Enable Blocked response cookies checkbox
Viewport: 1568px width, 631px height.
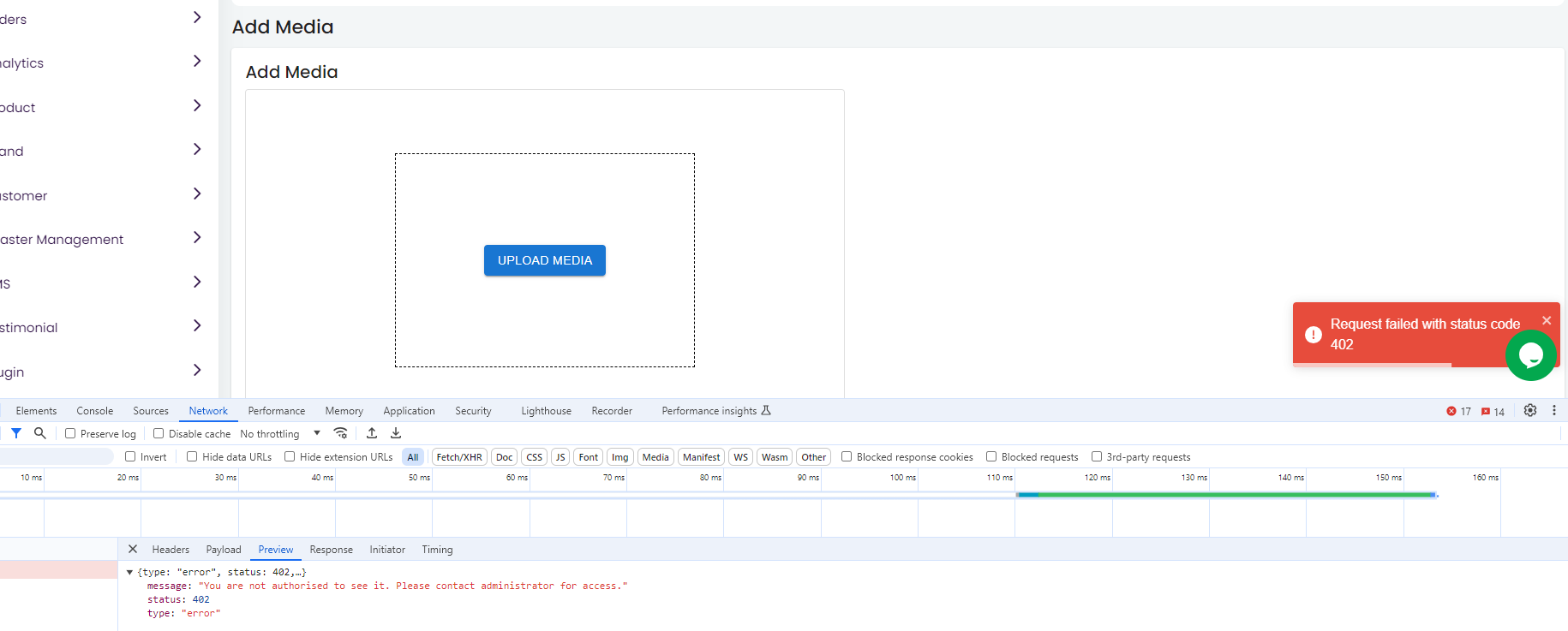tap(847, 456)
